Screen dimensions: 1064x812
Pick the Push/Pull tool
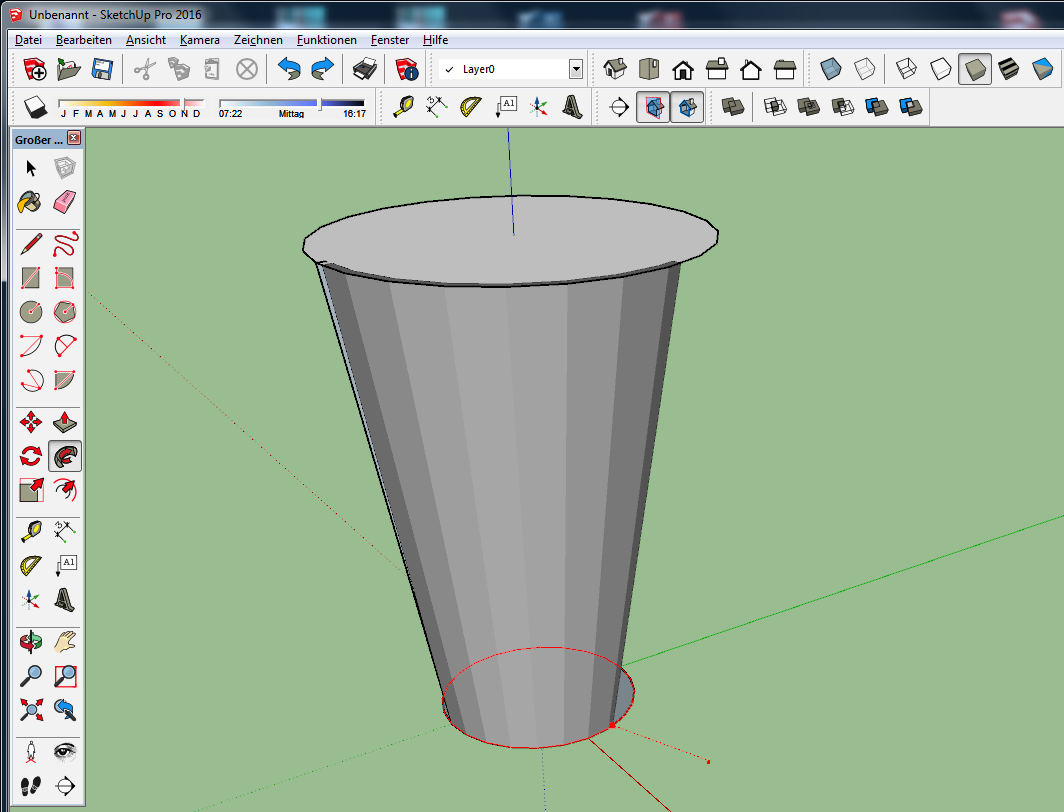click(x=65, y=422)
